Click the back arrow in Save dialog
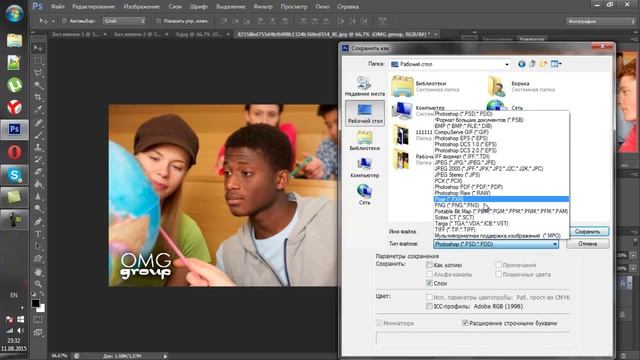The height and width of the screenshot is (360, 640). click(522, 64)
